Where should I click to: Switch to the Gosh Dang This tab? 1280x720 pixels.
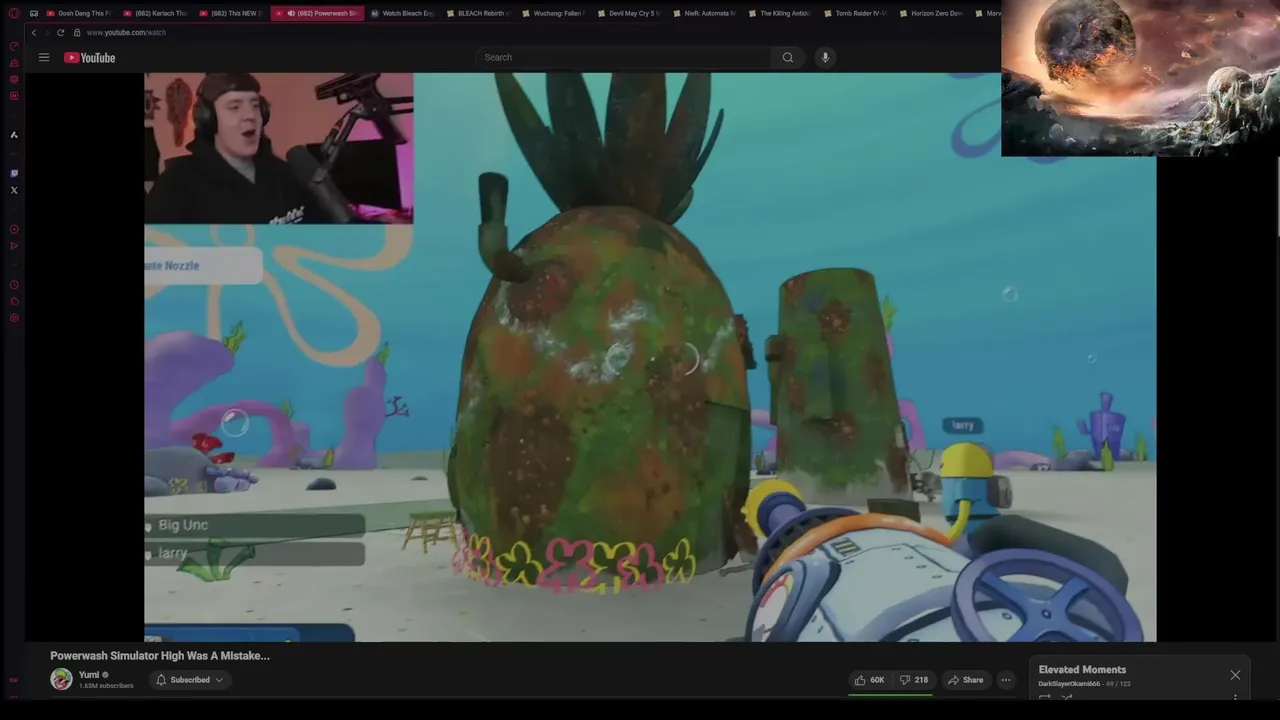[78, 13]
